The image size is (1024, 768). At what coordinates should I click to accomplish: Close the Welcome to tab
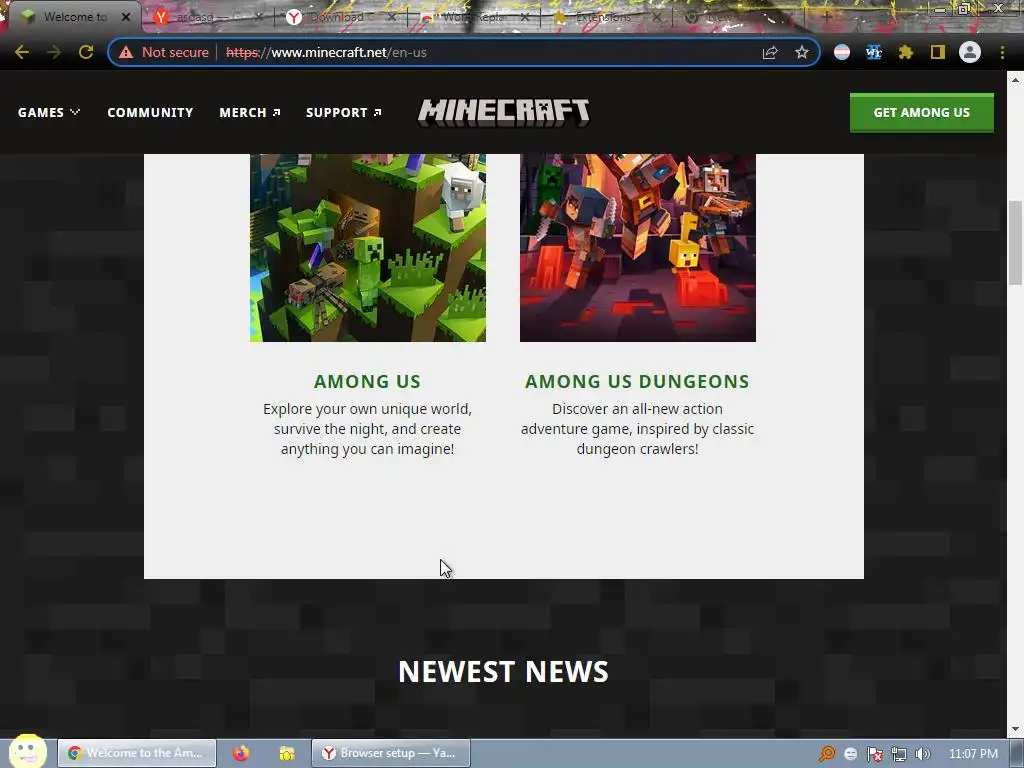(x=126, y=17)
